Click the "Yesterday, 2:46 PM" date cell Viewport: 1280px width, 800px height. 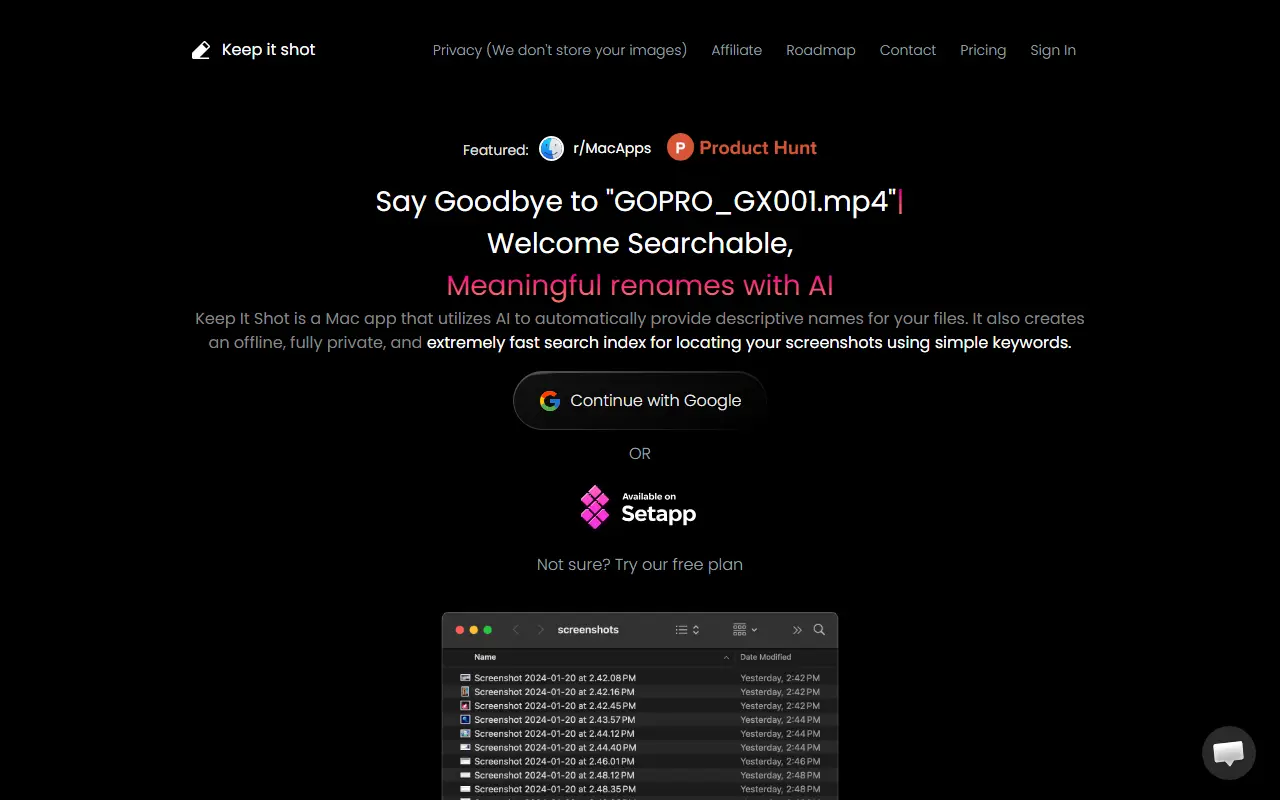coord(780,762)
